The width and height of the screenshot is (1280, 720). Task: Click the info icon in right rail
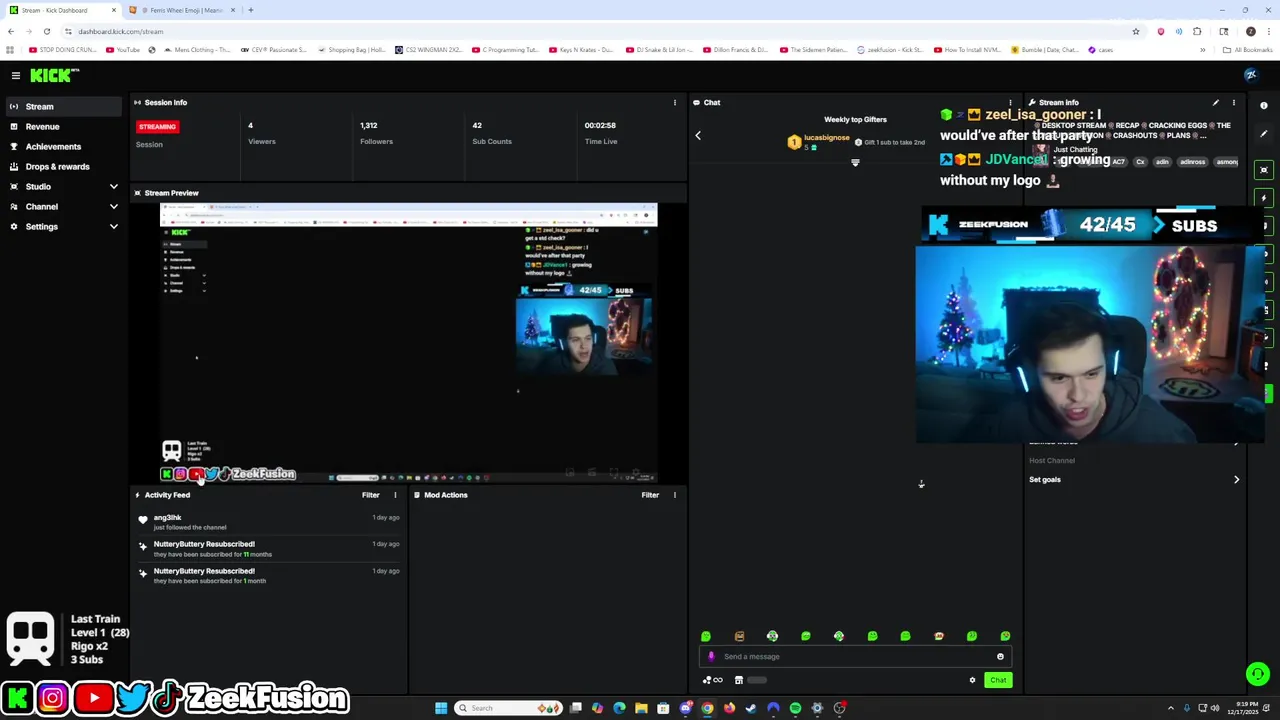(x=1264, y=105)
